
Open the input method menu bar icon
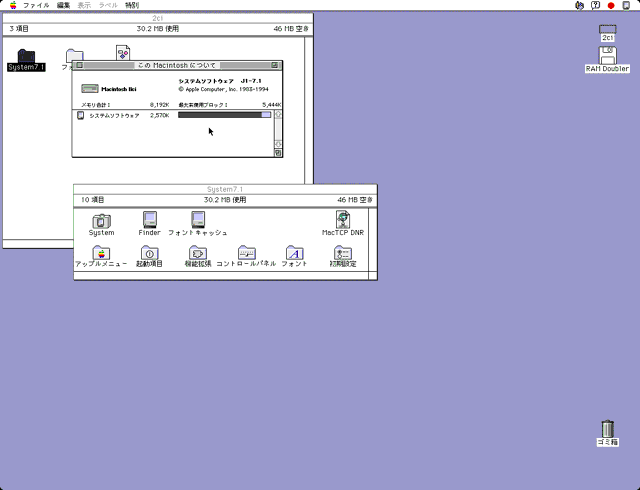[x=579, y=5]
